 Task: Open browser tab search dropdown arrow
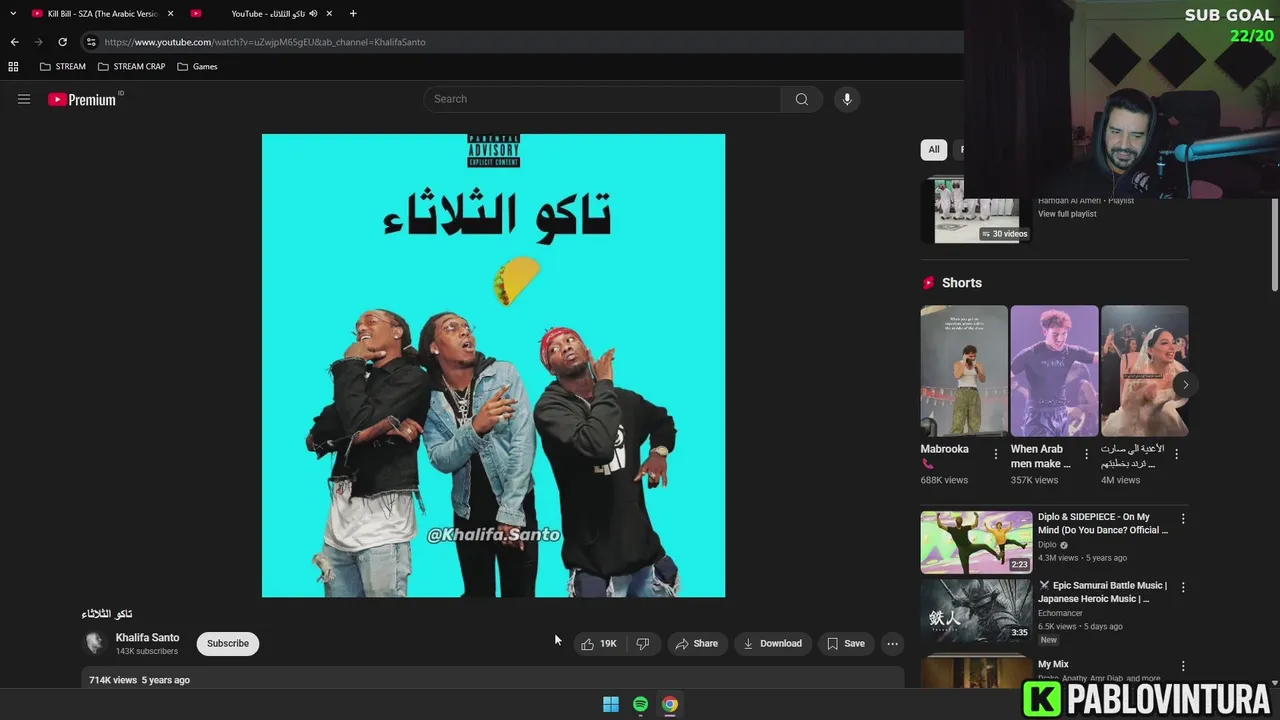coord(13,13)
